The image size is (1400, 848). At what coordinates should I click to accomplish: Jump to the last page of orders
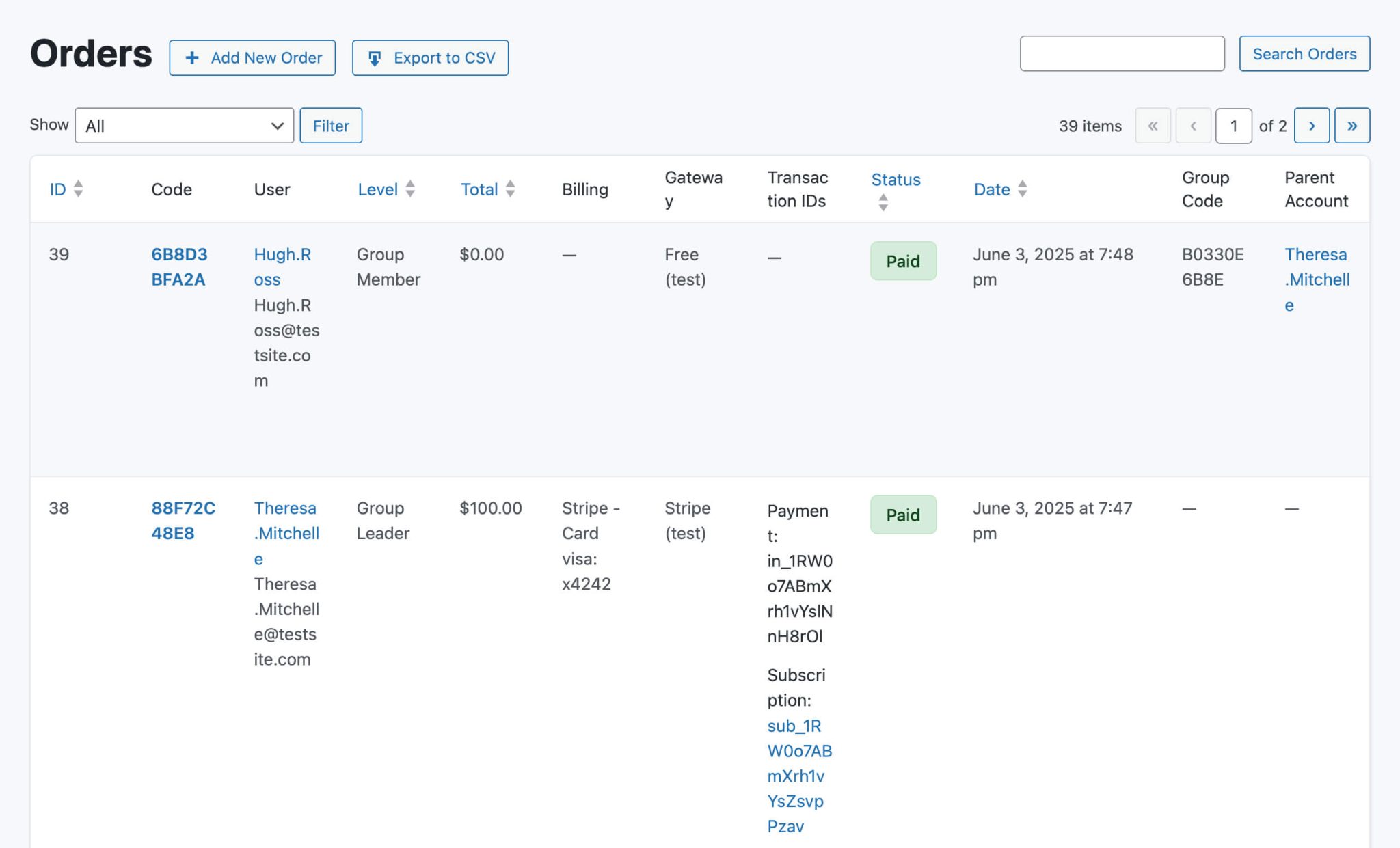1352,126
